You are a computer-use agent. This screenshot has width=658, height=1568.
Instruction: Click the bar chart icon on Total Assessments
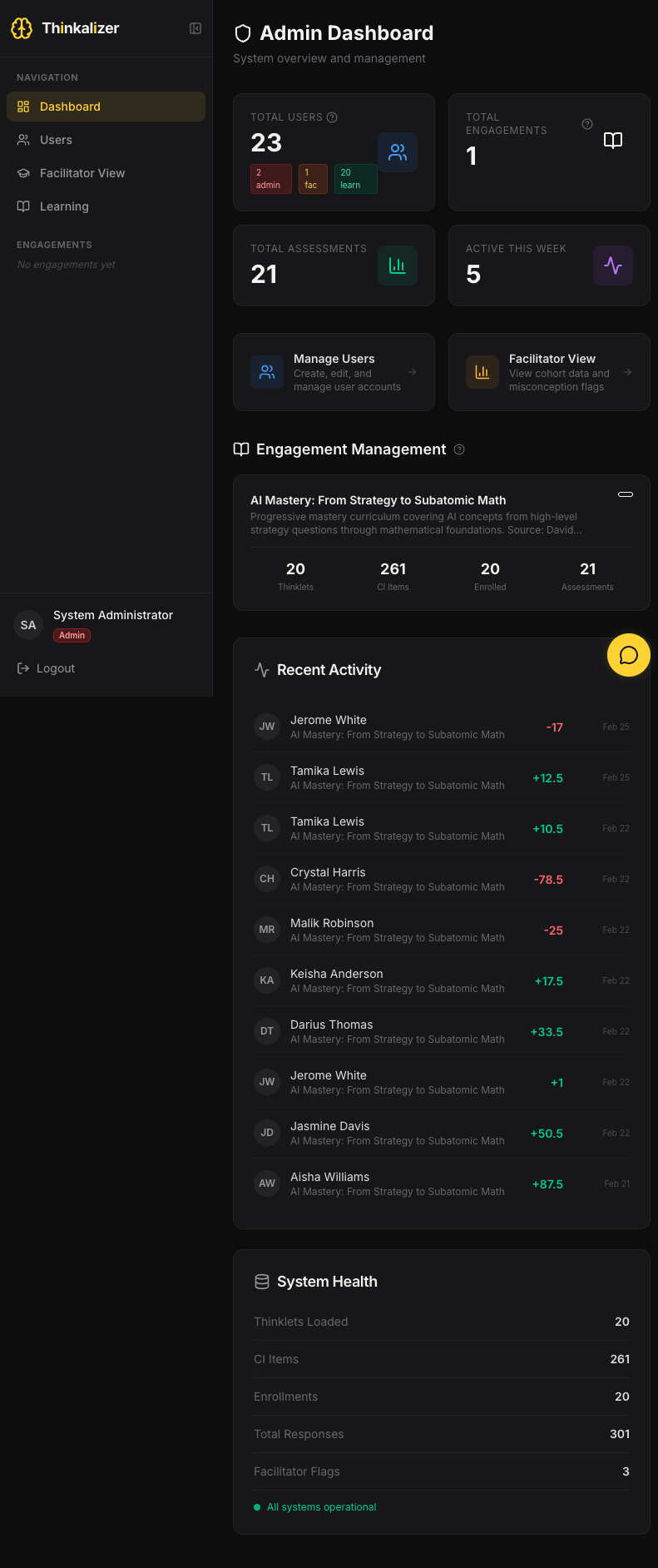[398, 265]
